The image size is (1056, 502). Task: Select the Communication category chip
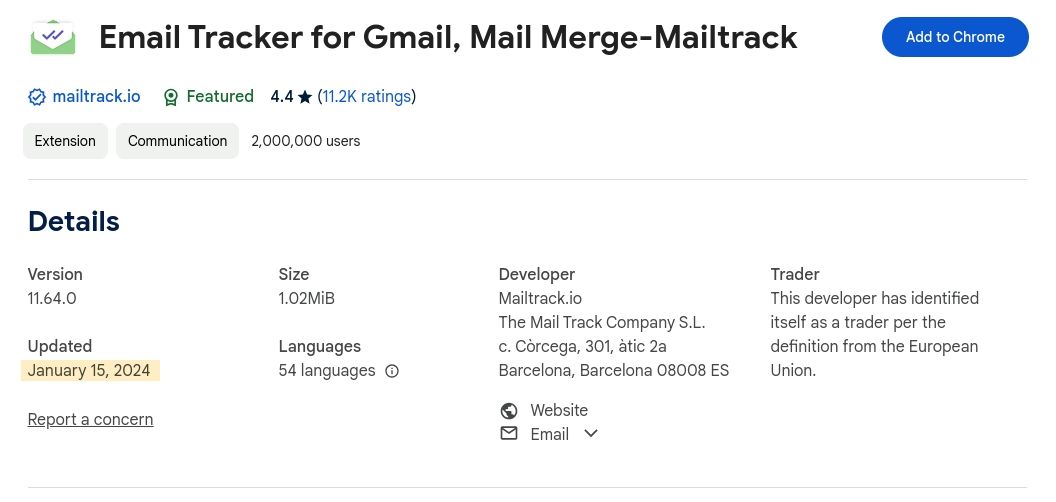coord(177,141)
